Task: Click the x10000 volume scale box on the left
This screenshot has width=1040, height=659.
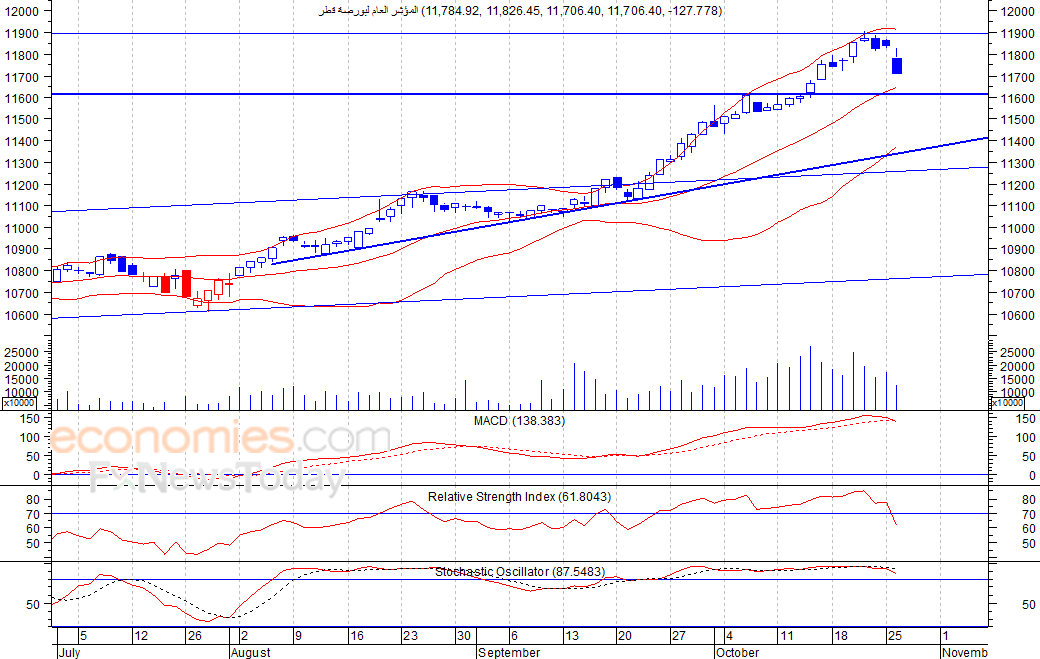Action: click(x=19, y=403)
